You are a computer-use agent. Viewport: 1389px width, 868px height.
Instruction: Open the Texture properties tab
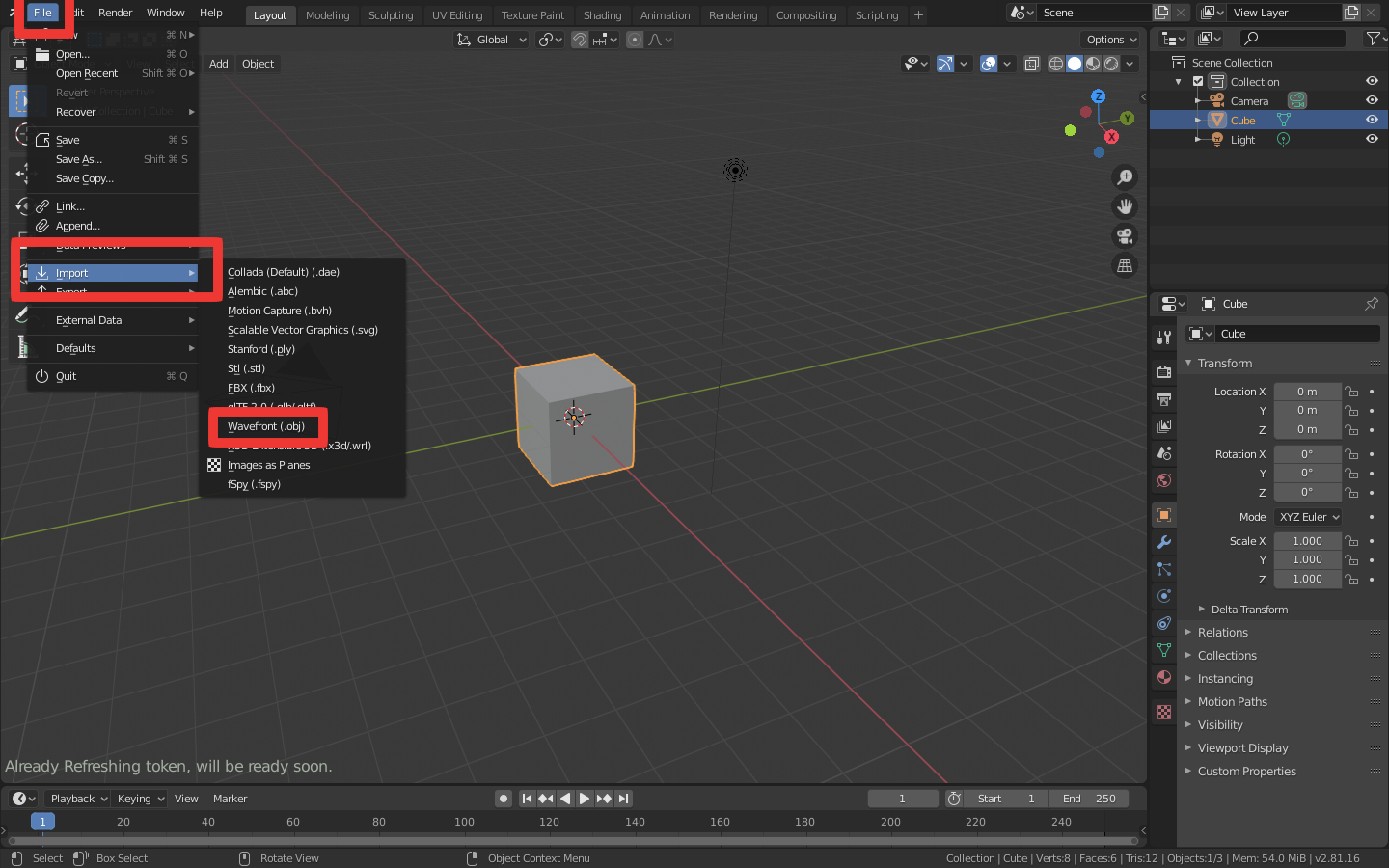[1164, 712]
